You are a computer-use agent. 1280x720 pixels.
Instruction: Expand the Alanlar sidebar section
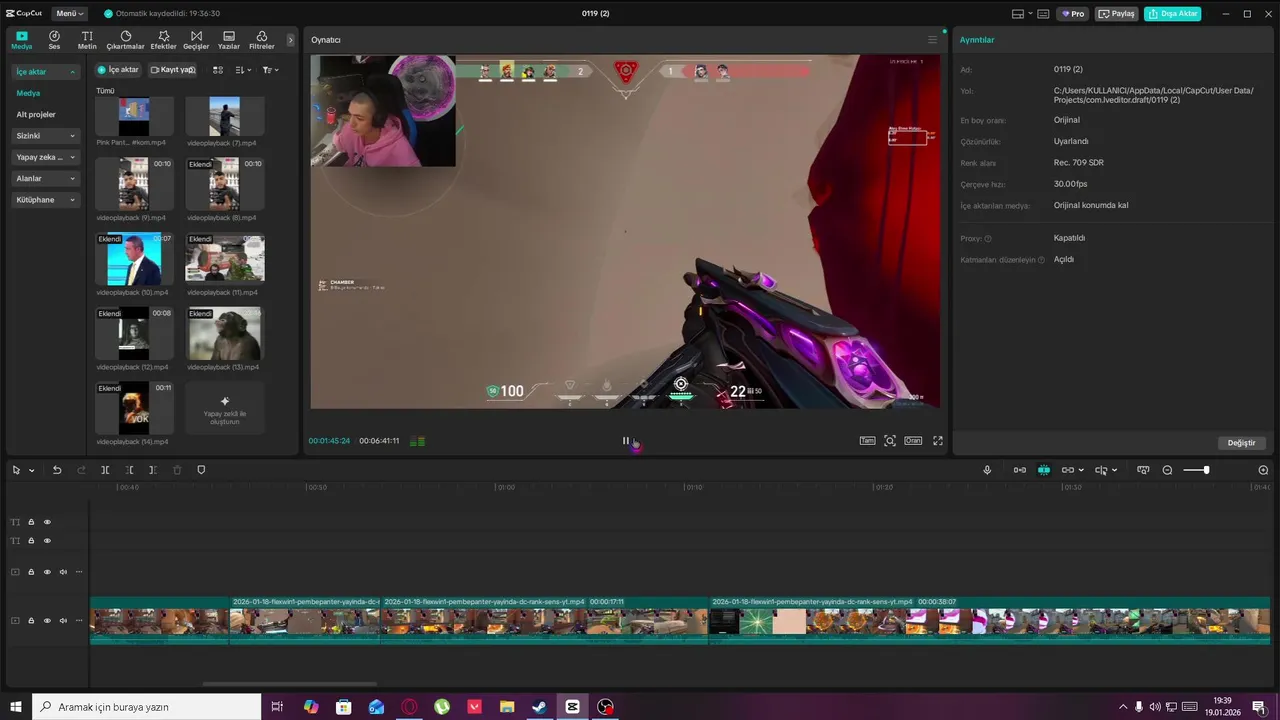pyautogui.click(x=46, y=178)
